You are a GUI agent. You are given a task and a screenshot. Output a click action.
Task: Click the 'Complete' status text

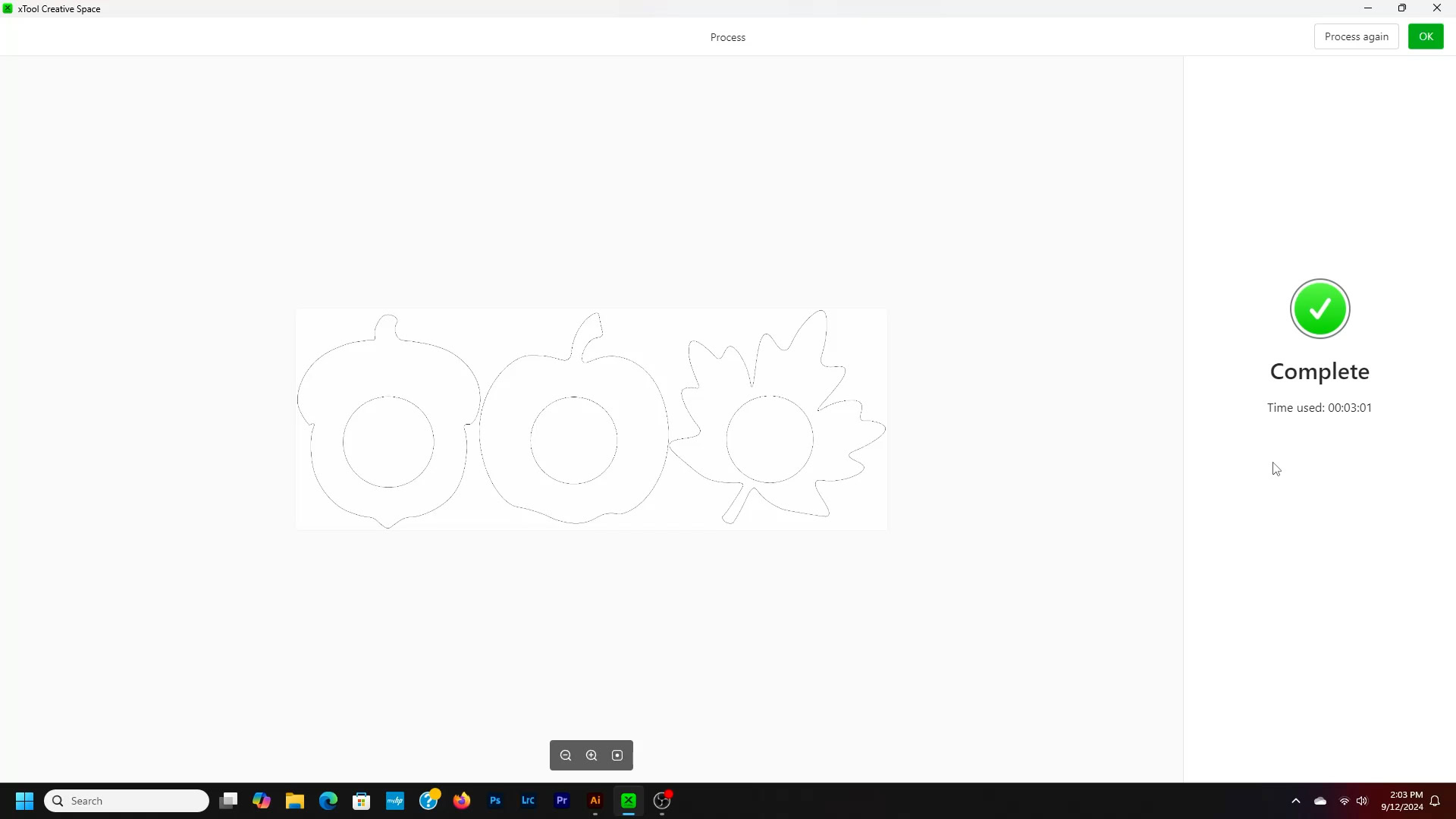pos(1319,372)
